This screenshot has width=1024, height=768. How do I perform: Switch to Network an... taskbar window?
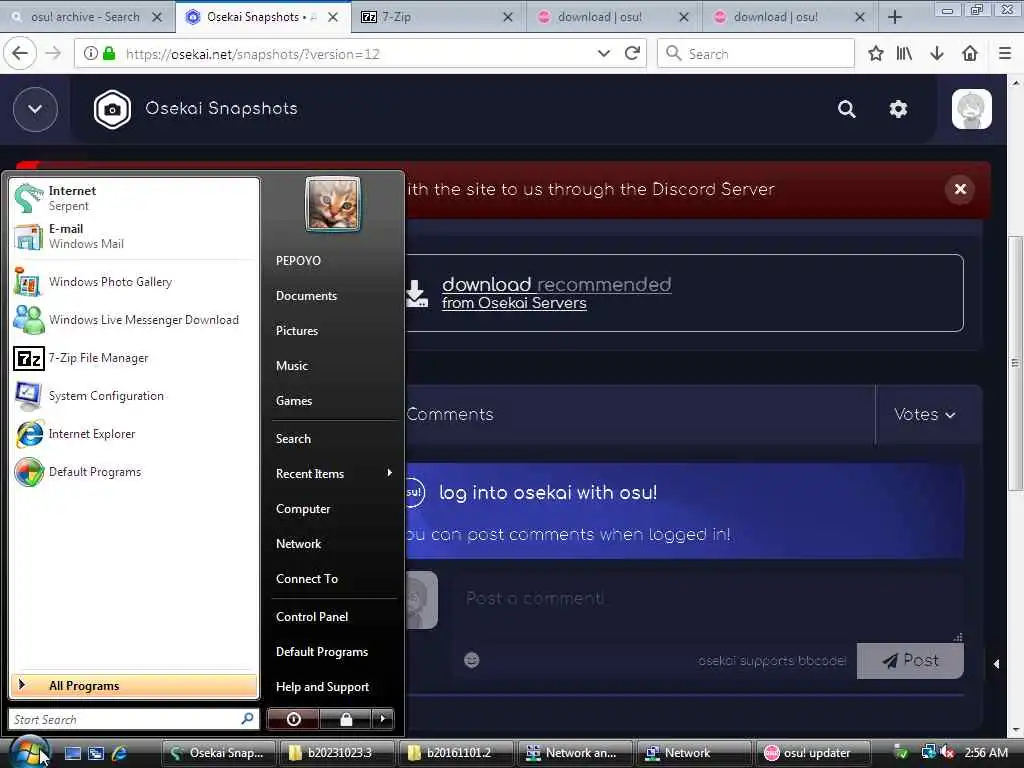[575, 753]
